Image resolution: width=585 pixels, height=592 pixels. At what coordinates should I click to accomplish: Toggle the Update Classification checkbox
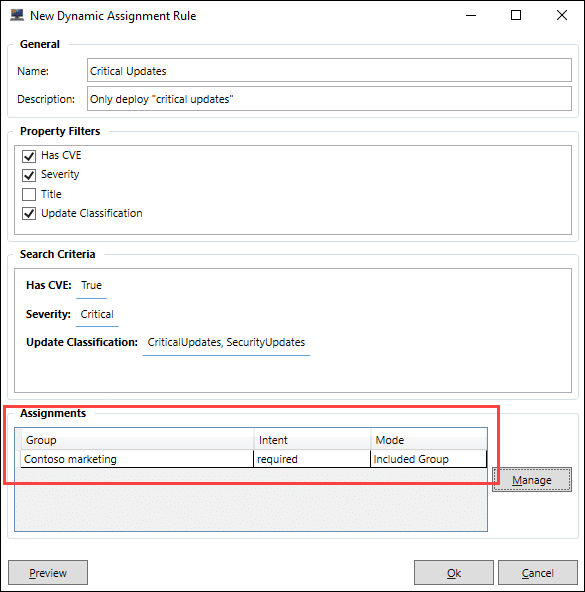pos(29,213)
